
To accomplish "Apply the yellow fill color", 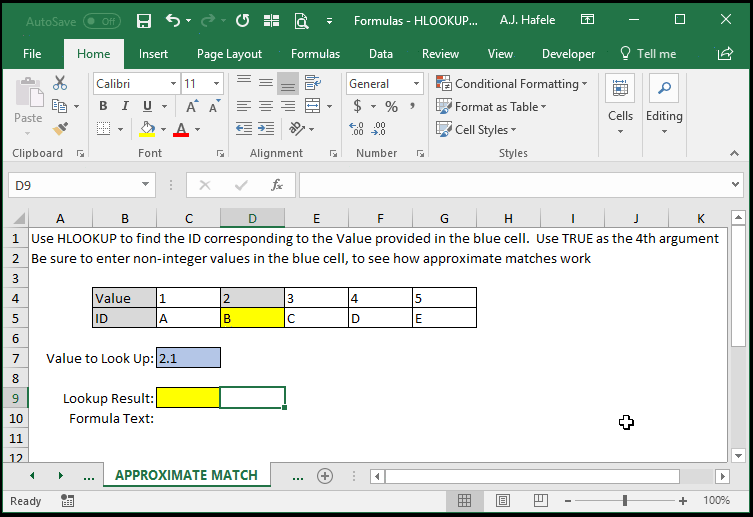I will click(x=147, y=129).
